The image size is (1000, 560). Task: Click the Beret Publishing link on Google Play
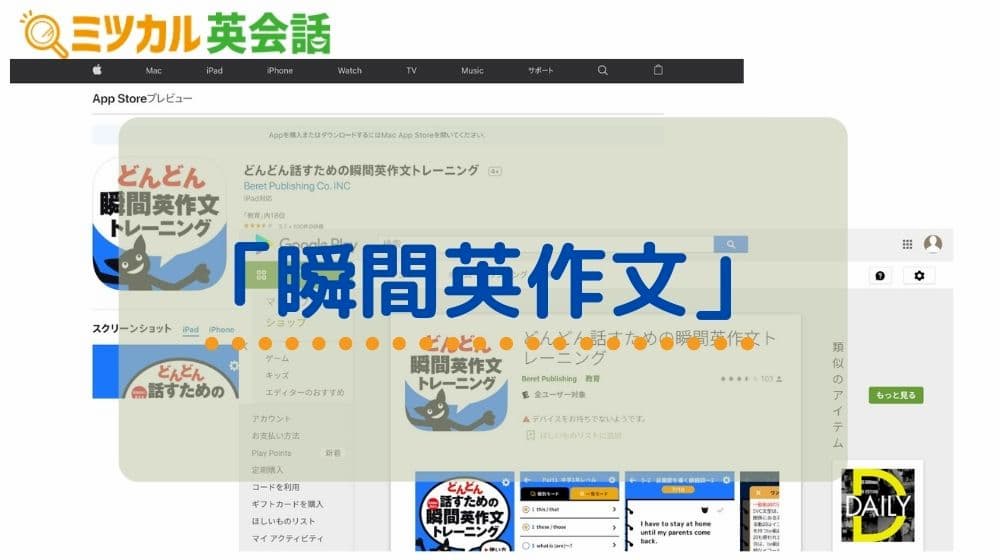tap(549, 379)
